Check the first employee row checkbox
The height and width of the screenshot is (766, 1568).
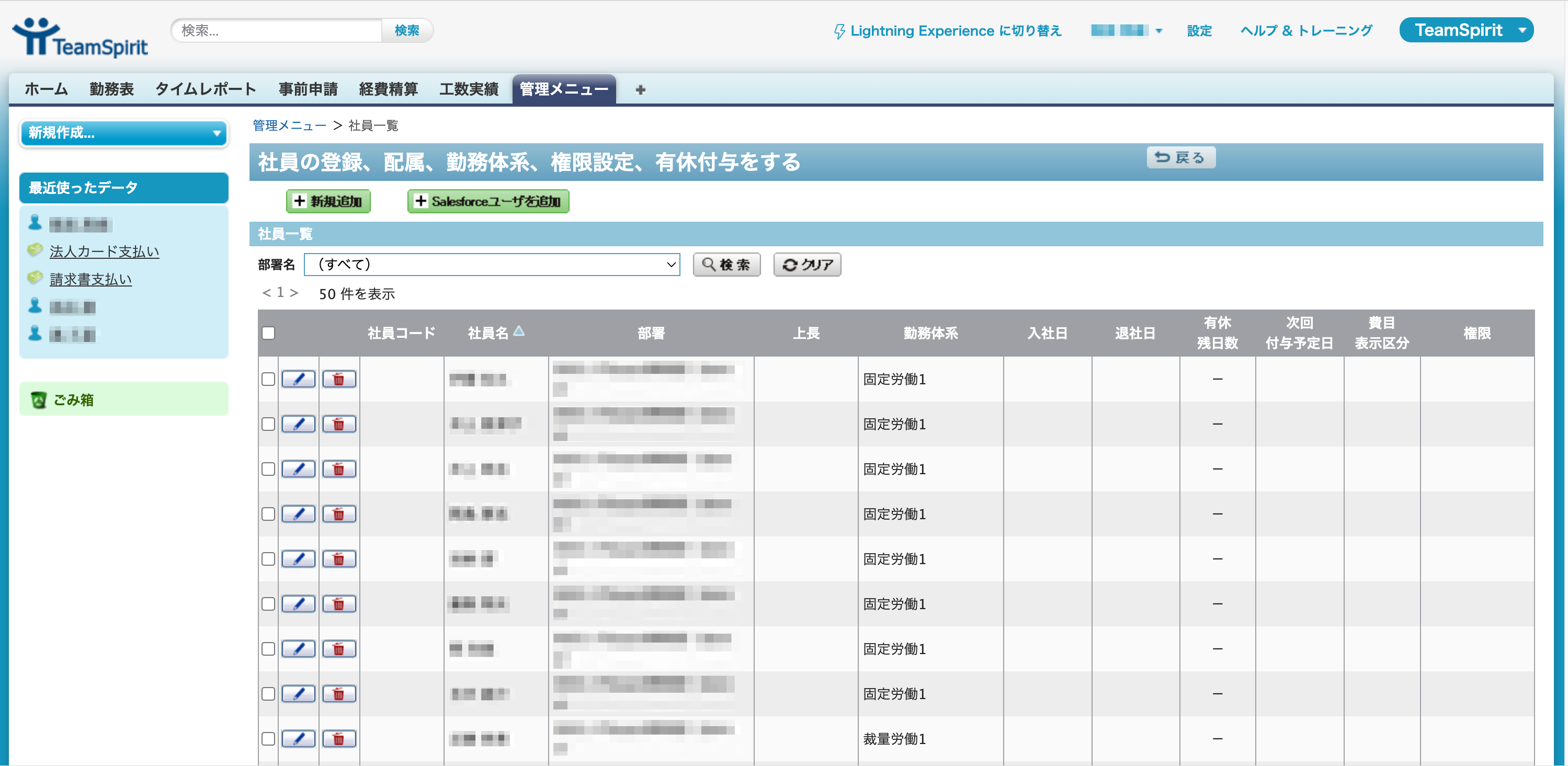(268, 379)
